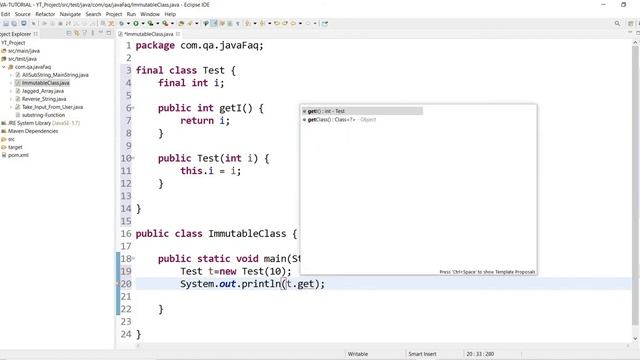Toggle Mark Occurrences highlighted toolbar button

tap(214, 23)
